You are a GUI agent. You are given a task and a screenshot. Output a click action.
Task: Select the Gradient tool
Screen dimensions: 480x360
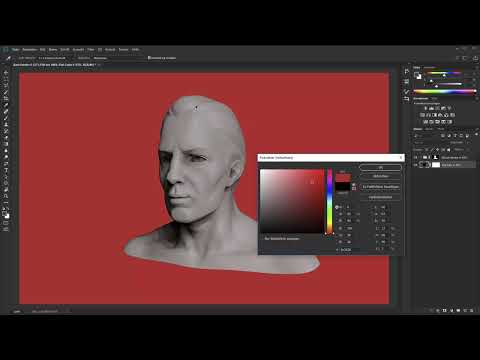click(x=6, y=144)
